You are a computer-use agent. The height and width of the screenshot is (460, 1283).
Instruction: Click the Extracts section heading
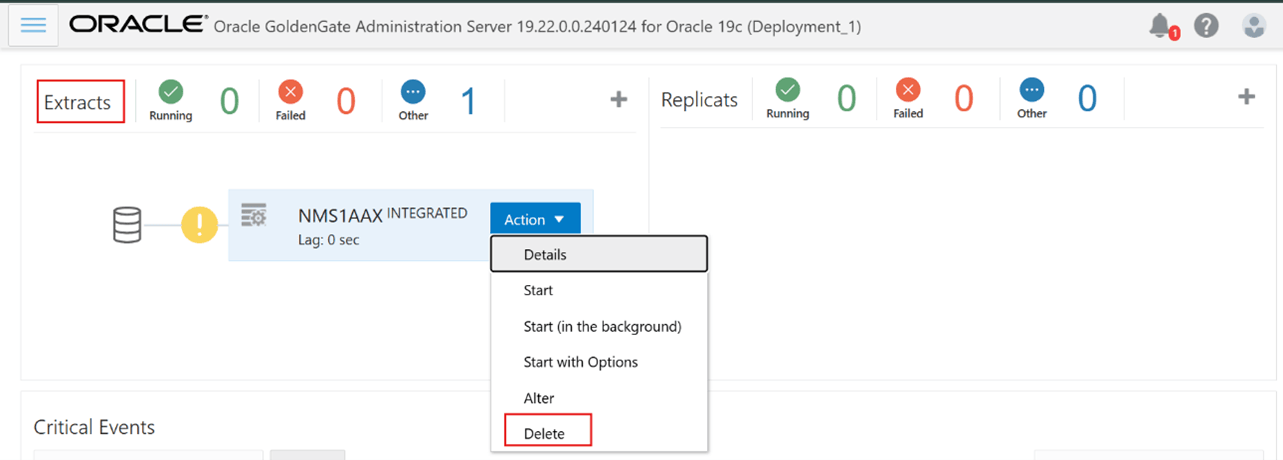[x=78, y=102]
